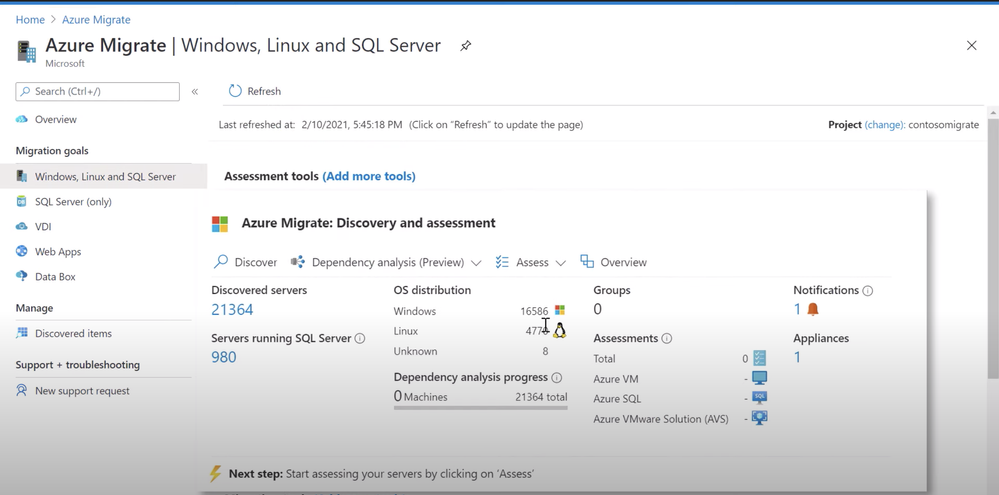Image resolution: width=999 pixels, height=495 pixels.
Task: Click the Assess checklist icon
Action: coord(502,262)
